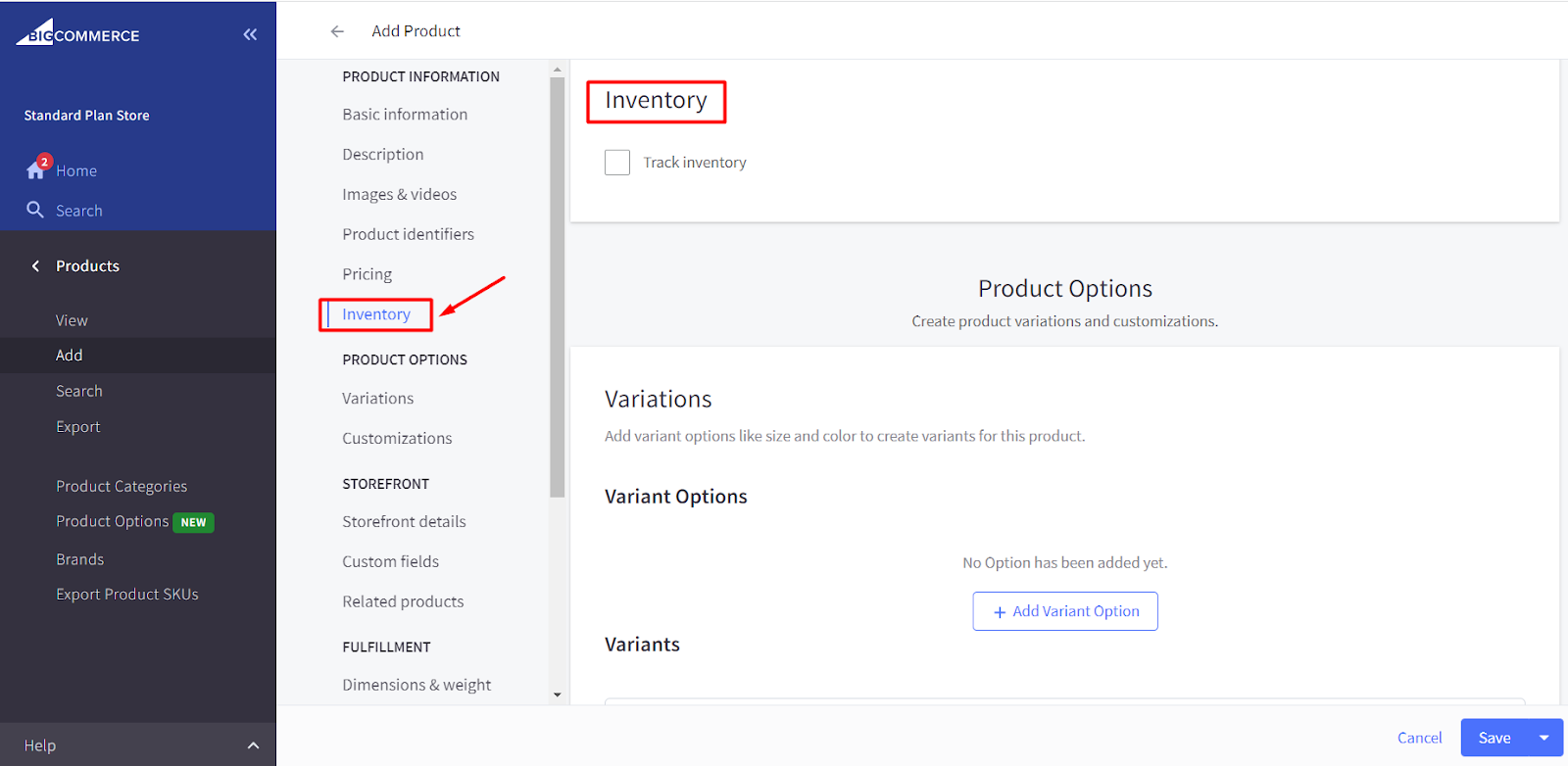
Task: Click the magnifying glass search icon
Action: [x=35, y=210]
